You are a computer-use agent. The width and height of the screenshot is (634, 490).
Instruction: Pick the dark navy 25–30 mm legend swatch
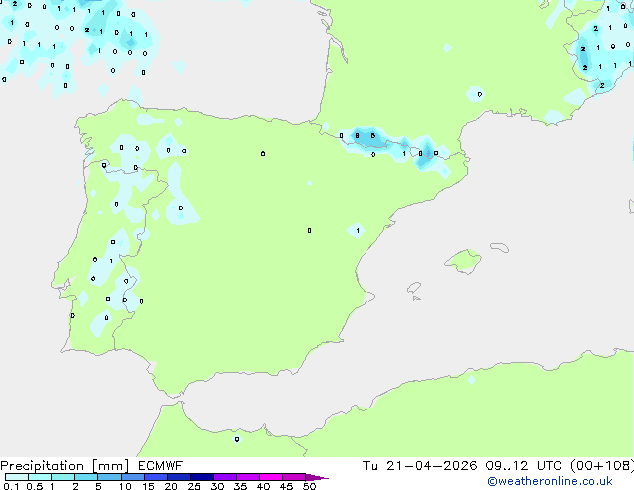[202, 477]
